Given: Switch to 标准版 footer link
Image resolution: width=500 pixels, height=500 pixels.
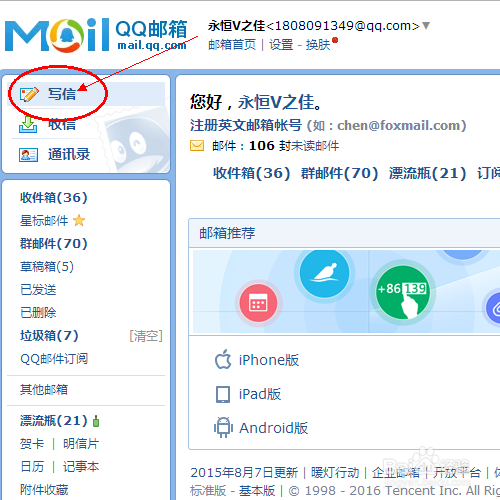Looking at the screenshot, I should click(208, 491).
